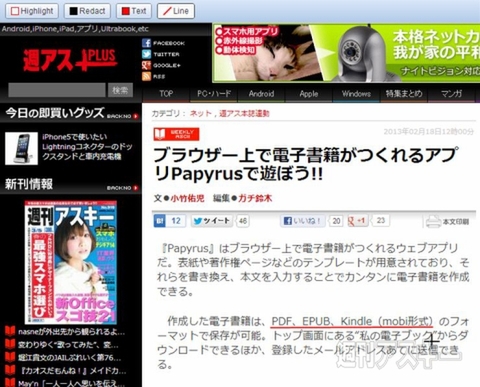This screenshot has width=480, height=387.
Task: Click the 週刊アスキー magazine cover image
Action: 71,262
